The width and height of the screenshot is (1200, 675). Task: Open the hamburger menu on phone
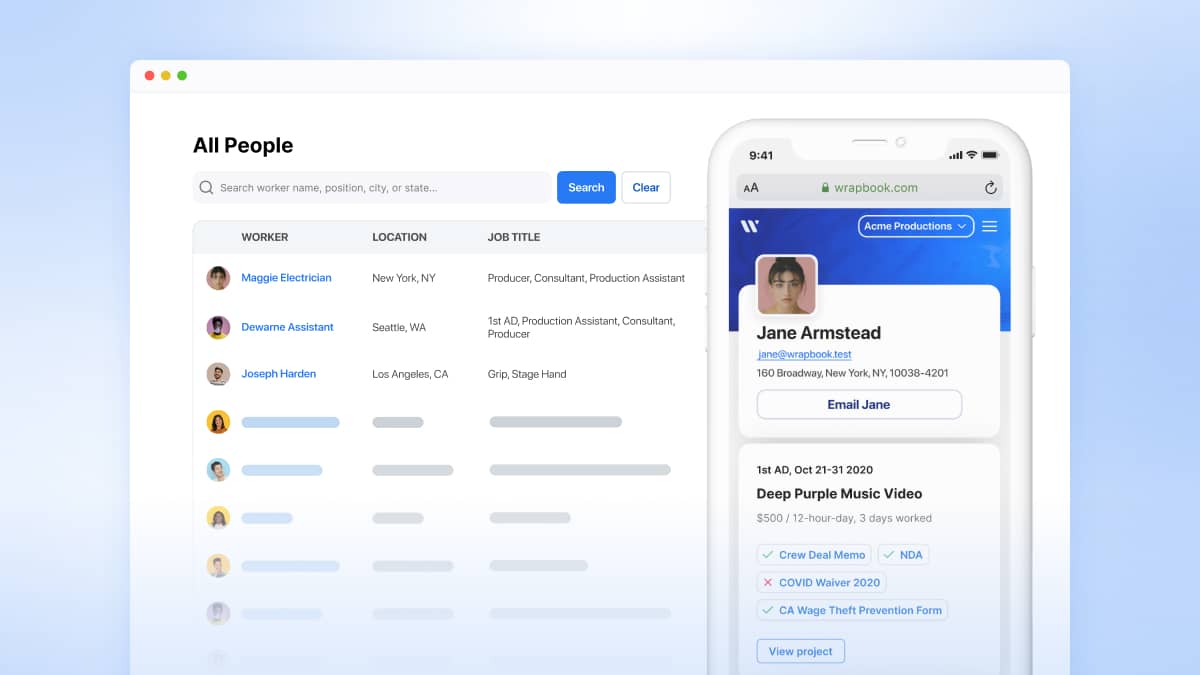(989, 226)
